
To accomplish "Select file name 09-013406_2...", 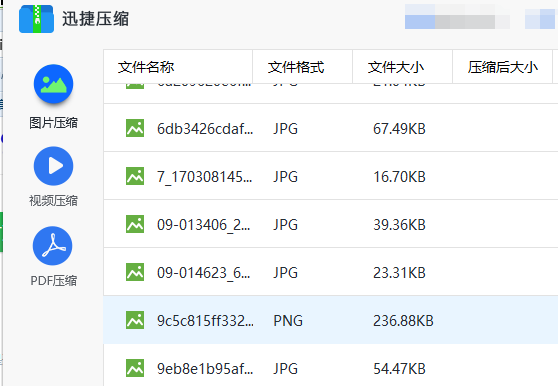I will 204,225.
